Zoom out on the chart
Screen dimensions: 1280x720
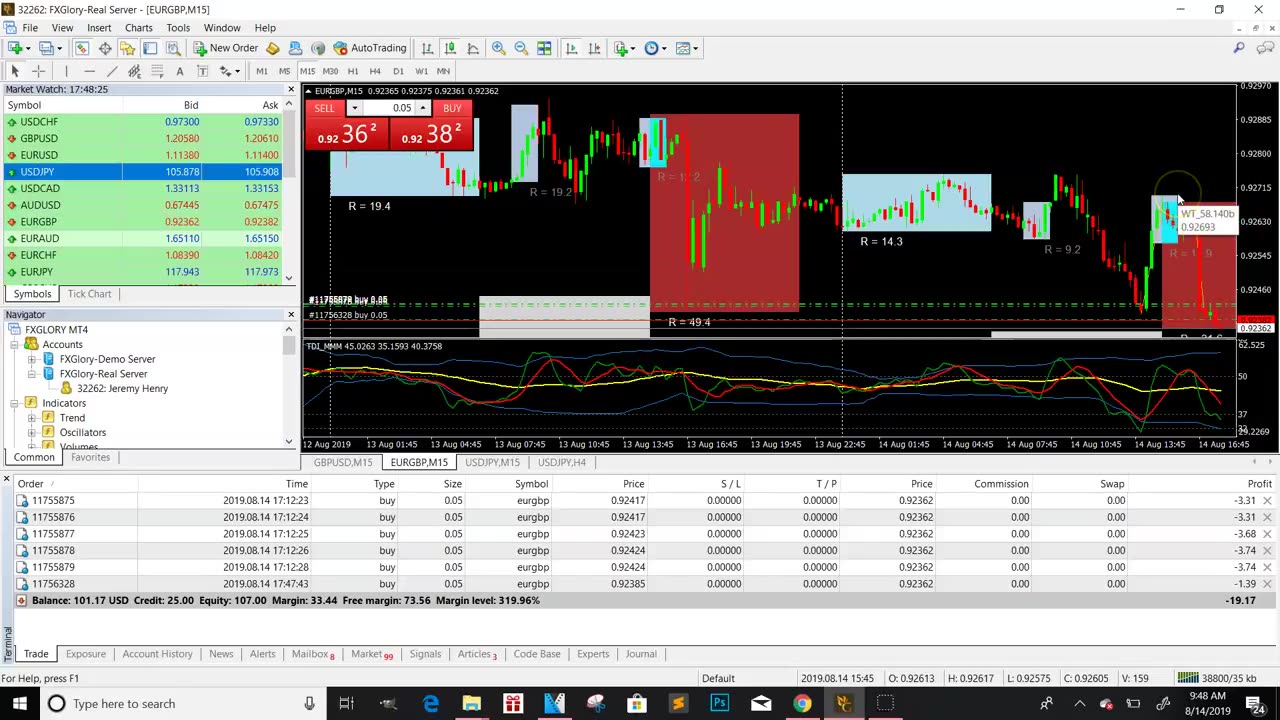click(x=521, y=48)
